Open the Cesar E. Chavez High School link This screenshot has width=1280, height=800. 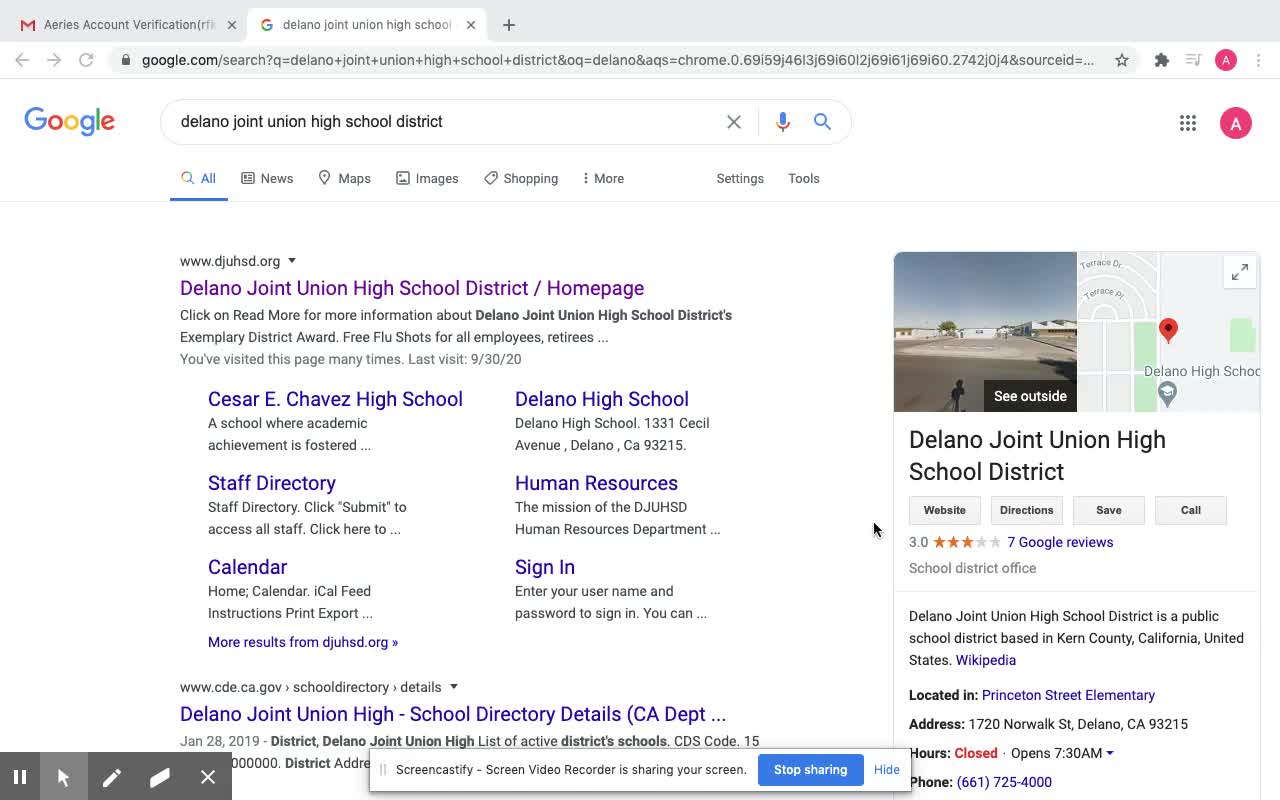pyautogui.click(x=335, y=399)
